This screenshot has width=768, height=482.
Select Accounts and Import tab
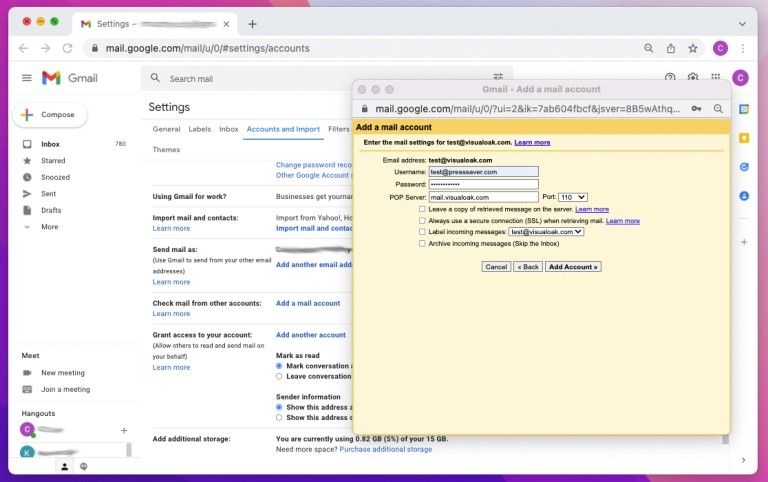pyautogui.click(x=283, y=129)
